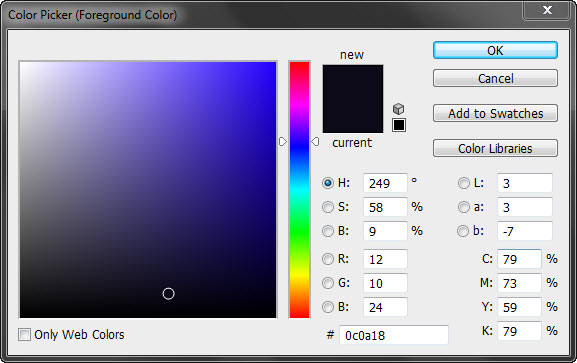
Task: Select the R red radio button
Action: (x=328, y=259)
